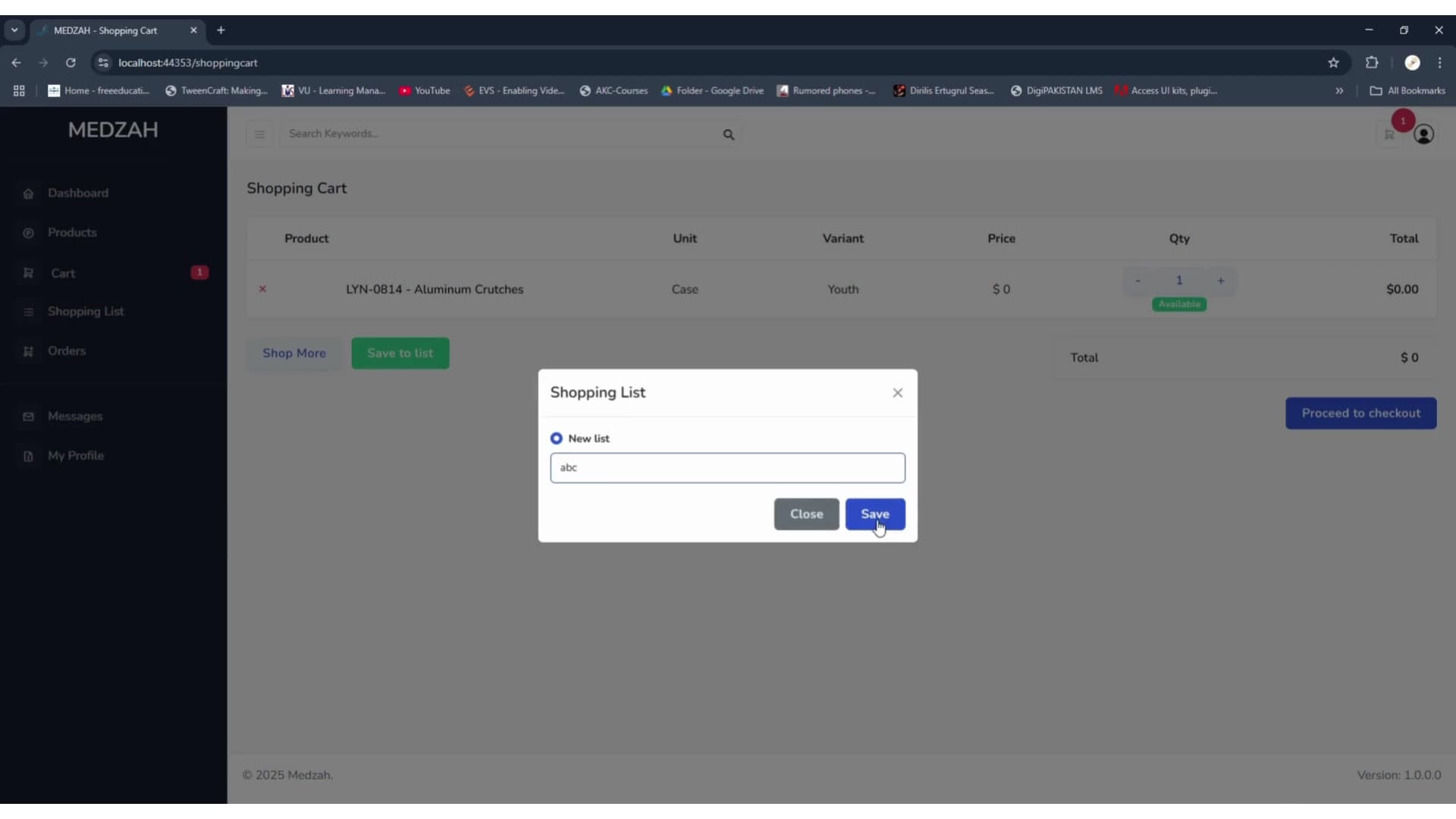The height and width of the screenshot is (819, 1456).
Task: Focus the list name field containing abc
Action: coord(727,468)
